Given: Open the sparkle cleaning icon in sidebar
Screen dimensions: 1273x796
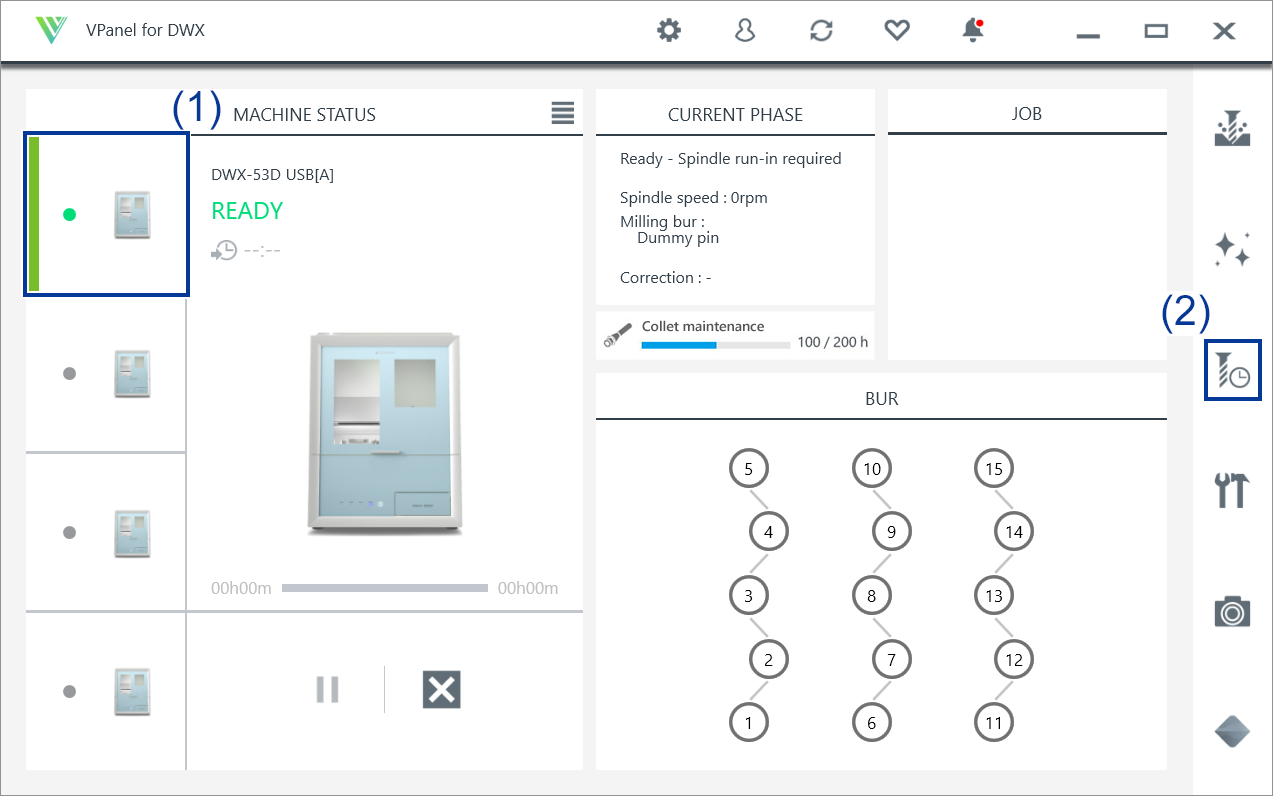Looking at the screenshot, I should [x=1232, y=250].
